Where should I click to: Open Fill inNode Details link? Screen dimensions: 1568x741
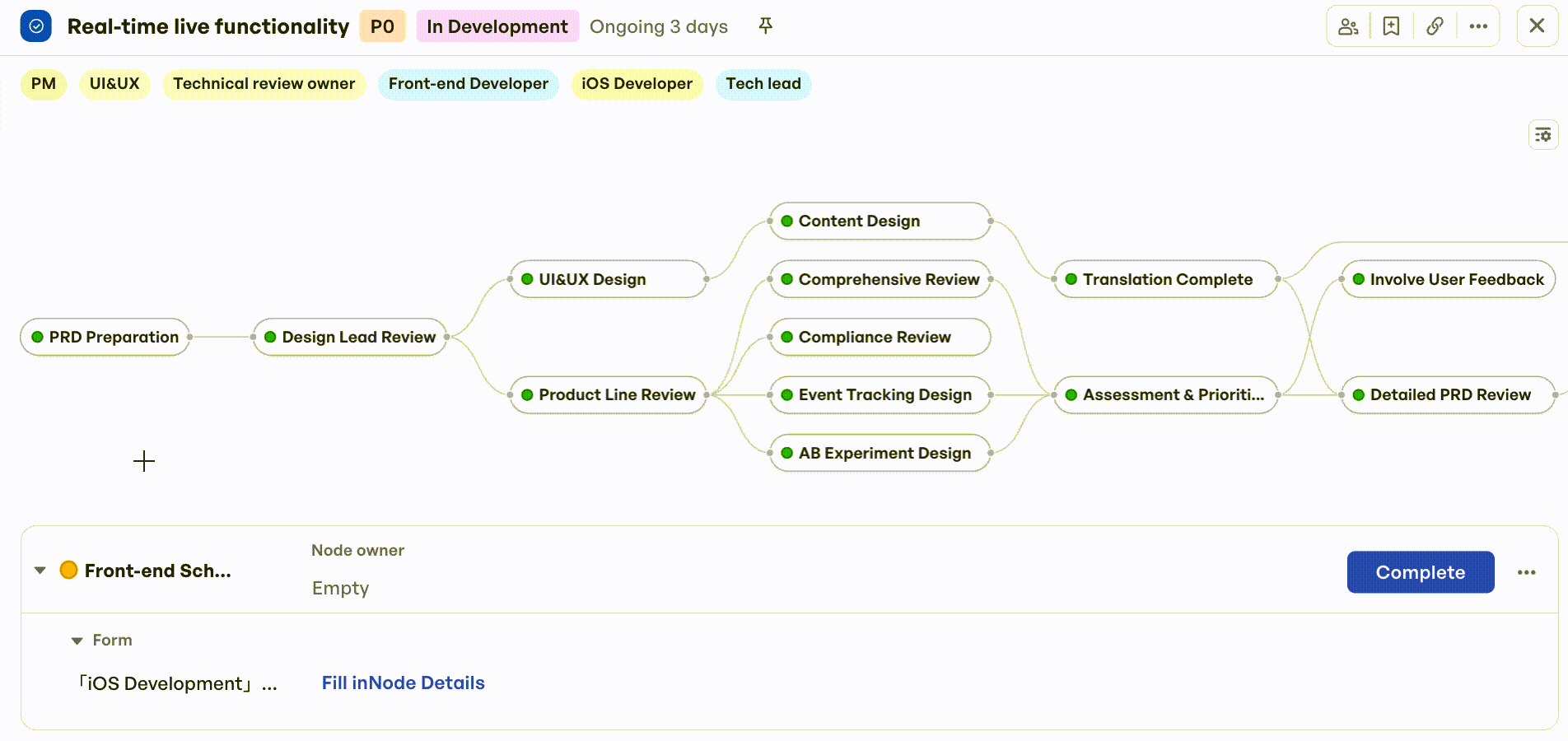click(403, 683)
